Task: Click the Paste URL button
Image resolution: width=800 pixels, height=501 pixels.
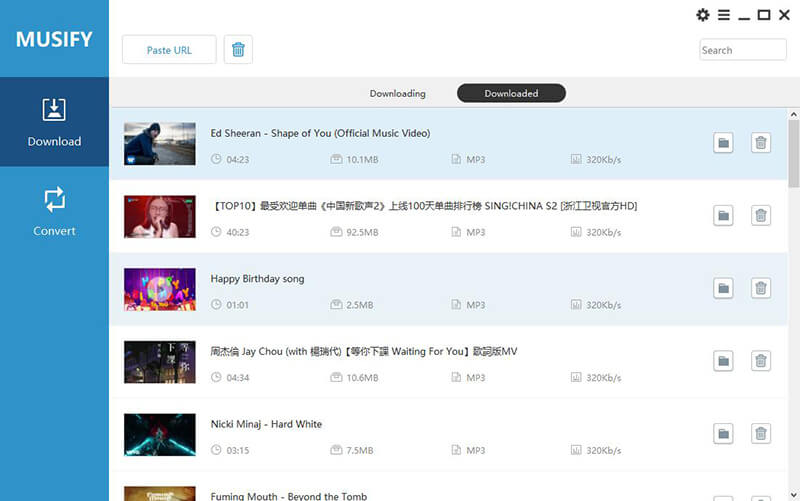Action: [169, 49]
